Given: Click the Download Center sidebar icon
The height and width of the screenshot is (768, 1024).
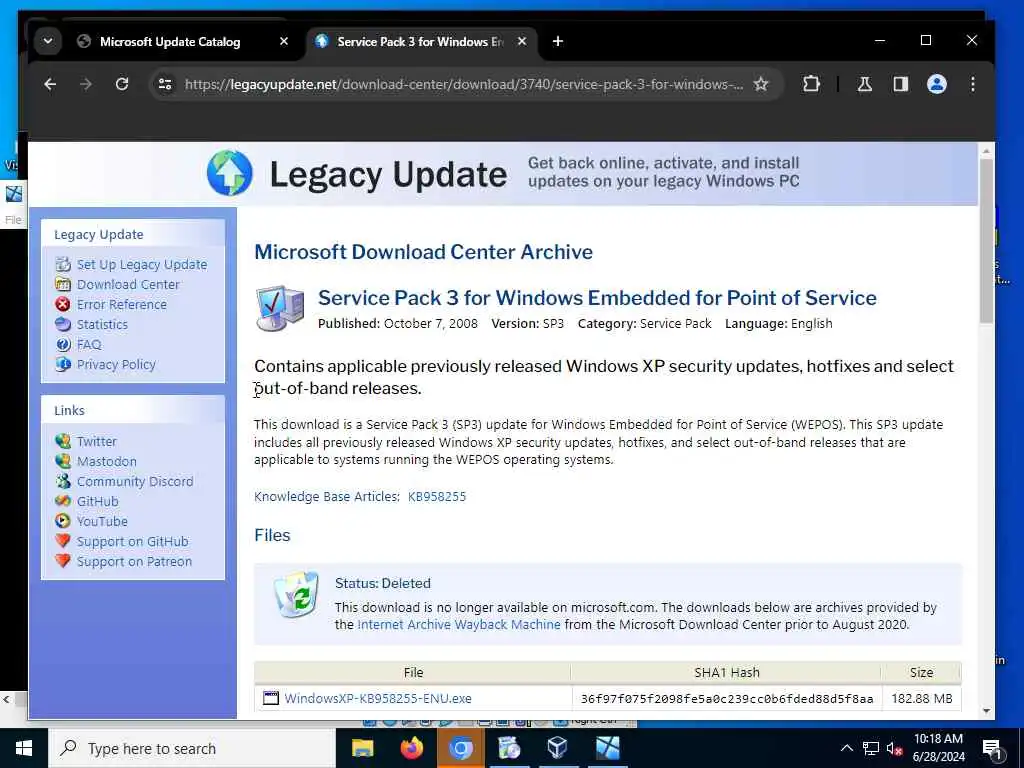Looking at the screenshot, I should click(x=63, y=284).
